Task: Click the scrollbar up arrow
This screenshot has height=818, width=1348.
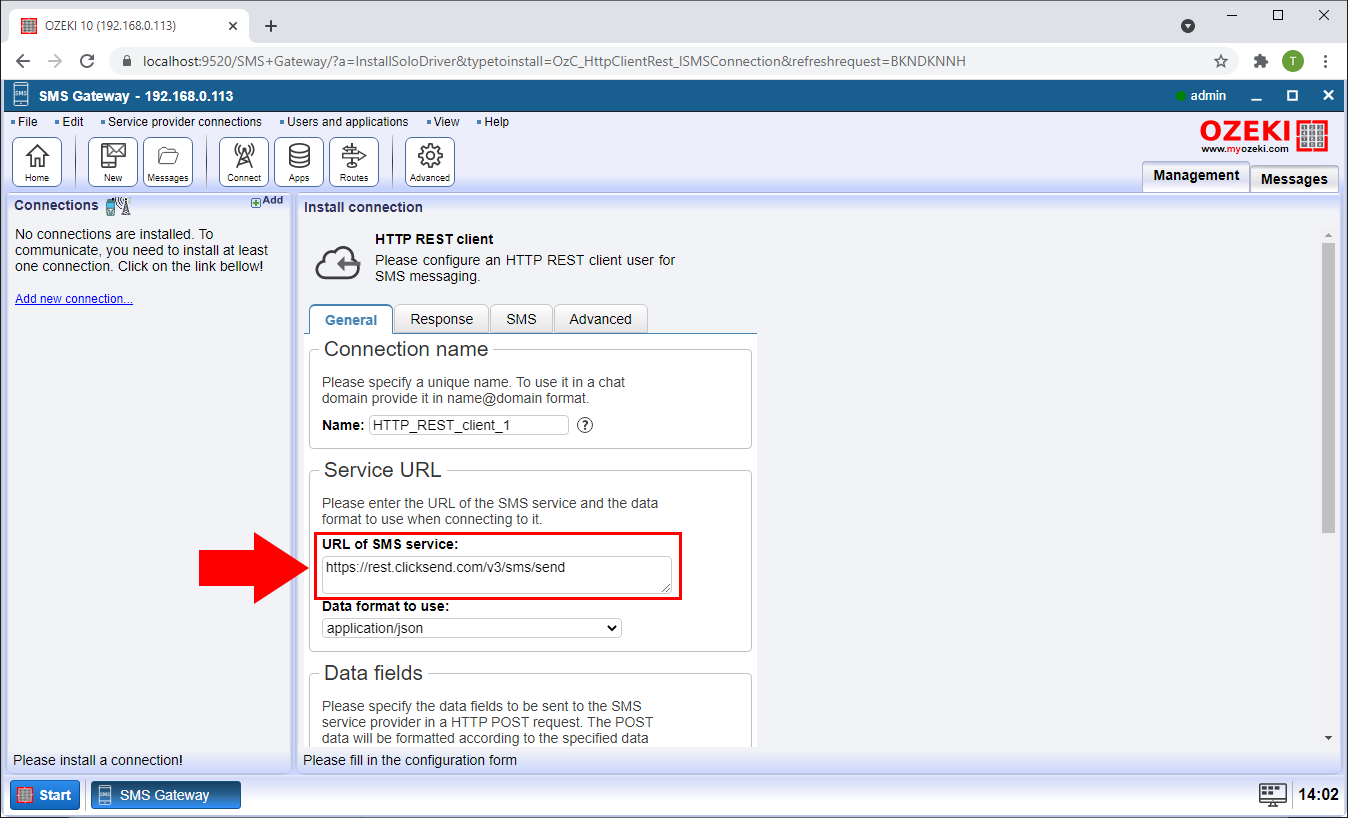Action: point(1328,233)
